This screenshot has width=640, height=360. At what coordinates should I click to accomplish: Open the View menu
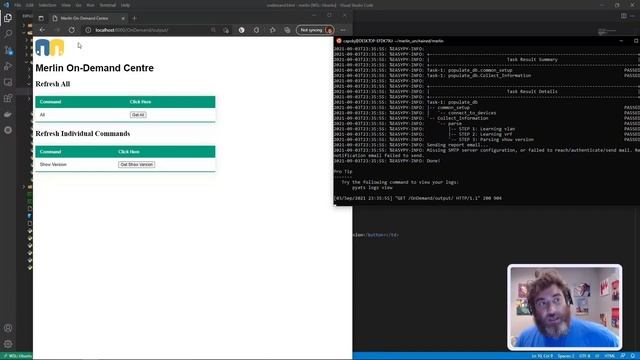click(x=66, y=5)
